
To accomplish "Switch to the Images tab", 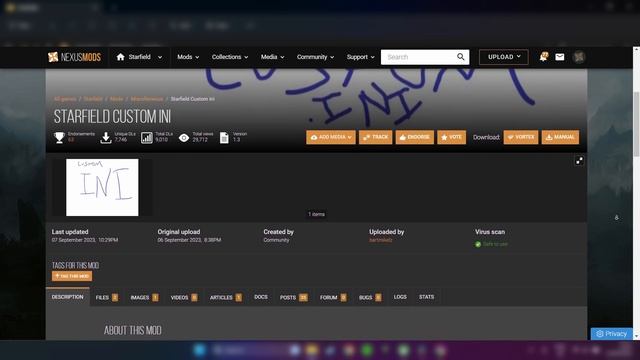I will coord(144,297).
